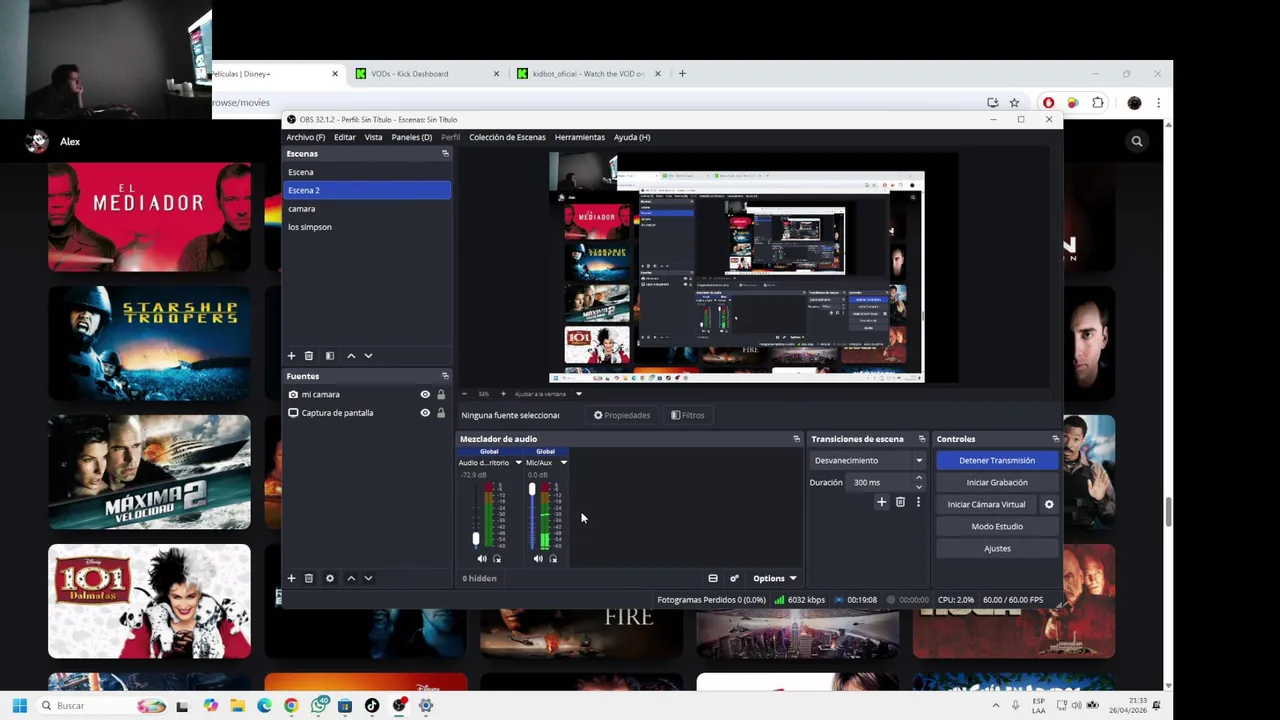Add a new source in Fuentes panel

pyautogui.click(x=292, y=578)
